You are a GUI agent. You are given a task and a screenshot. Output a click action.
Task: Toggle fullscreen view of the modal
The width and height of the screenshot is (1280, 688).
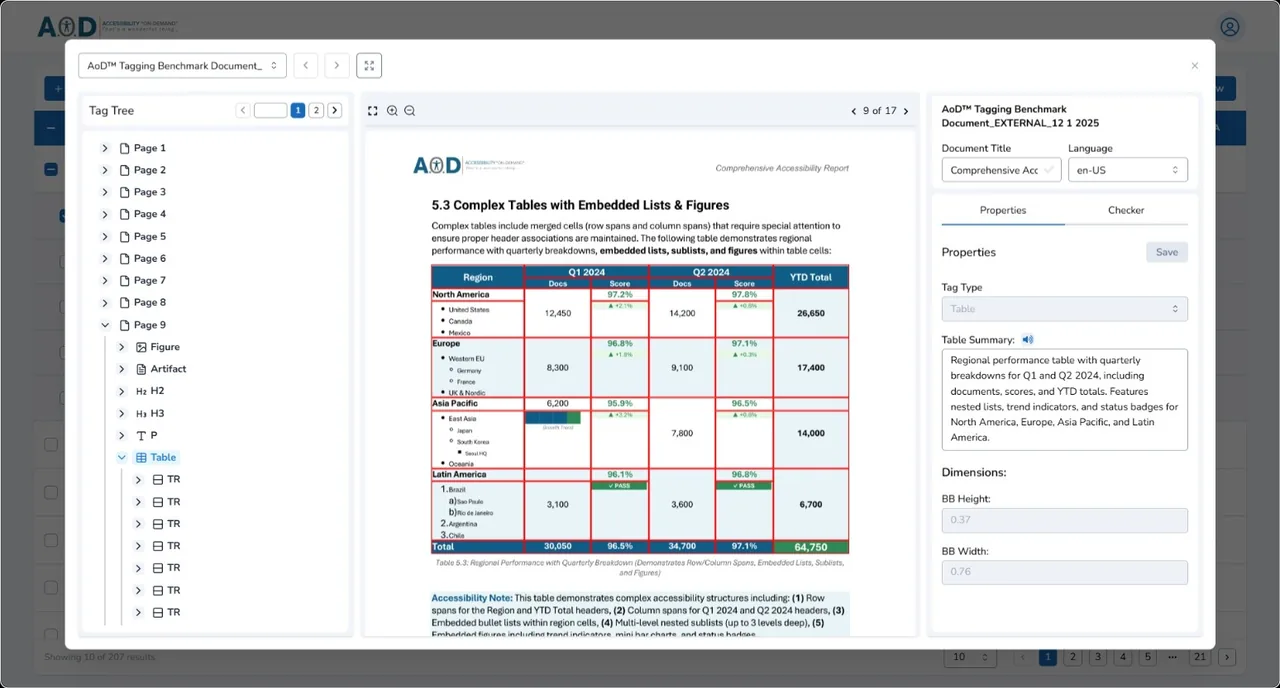[x=369, y=66]
